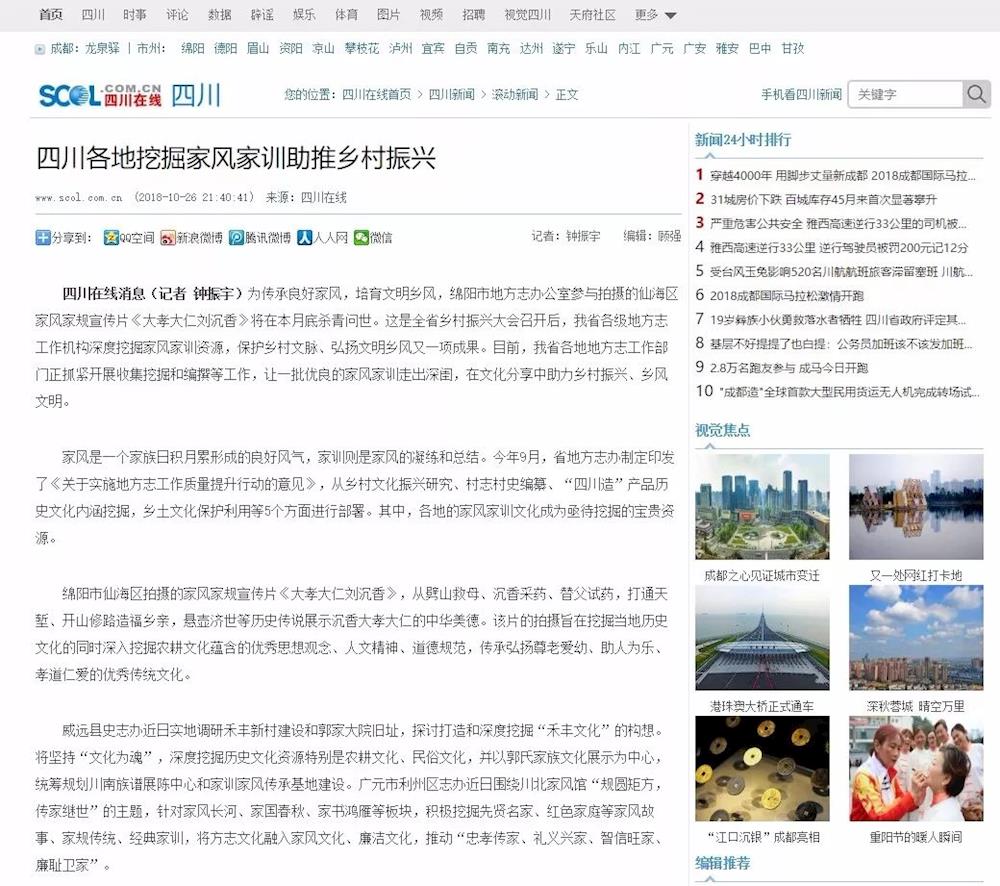Click the search magnifier icon
This screenshot has width=1000, height=886.
[976, 94]
